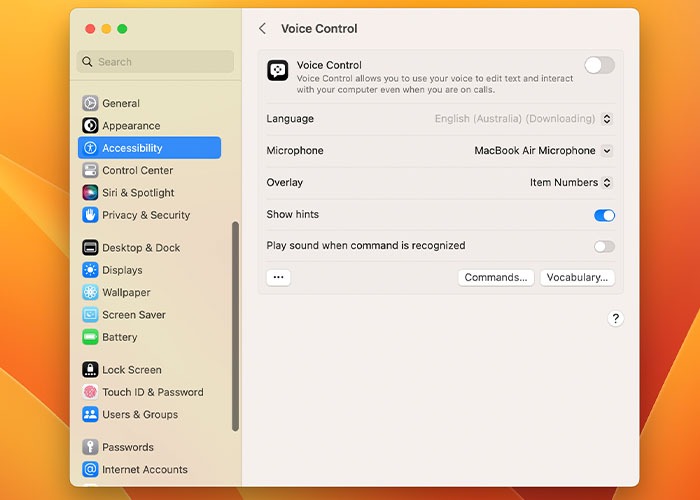Click the Overlay row label

285,183
